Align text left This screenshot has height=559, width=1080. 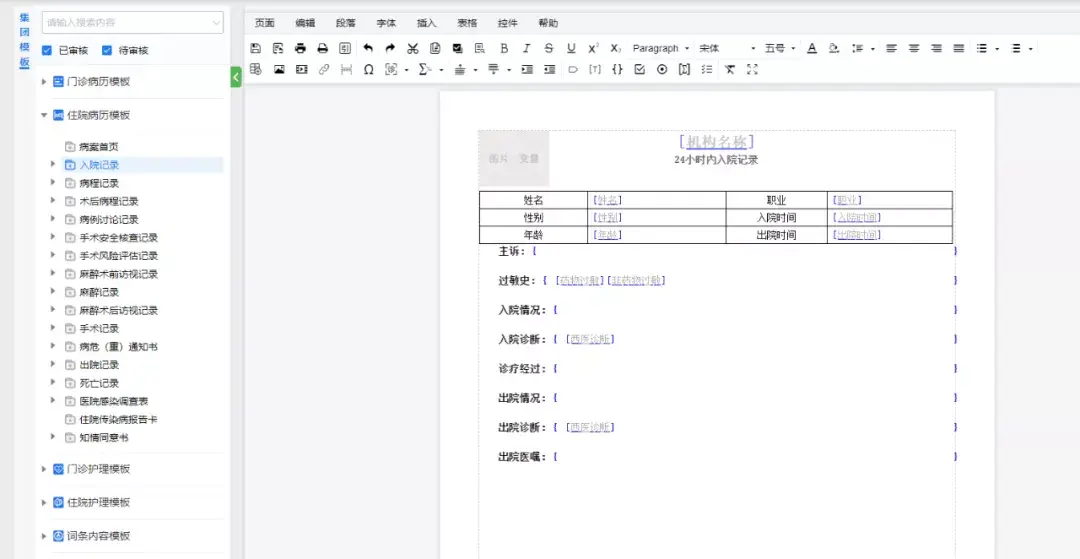(891, 48)
